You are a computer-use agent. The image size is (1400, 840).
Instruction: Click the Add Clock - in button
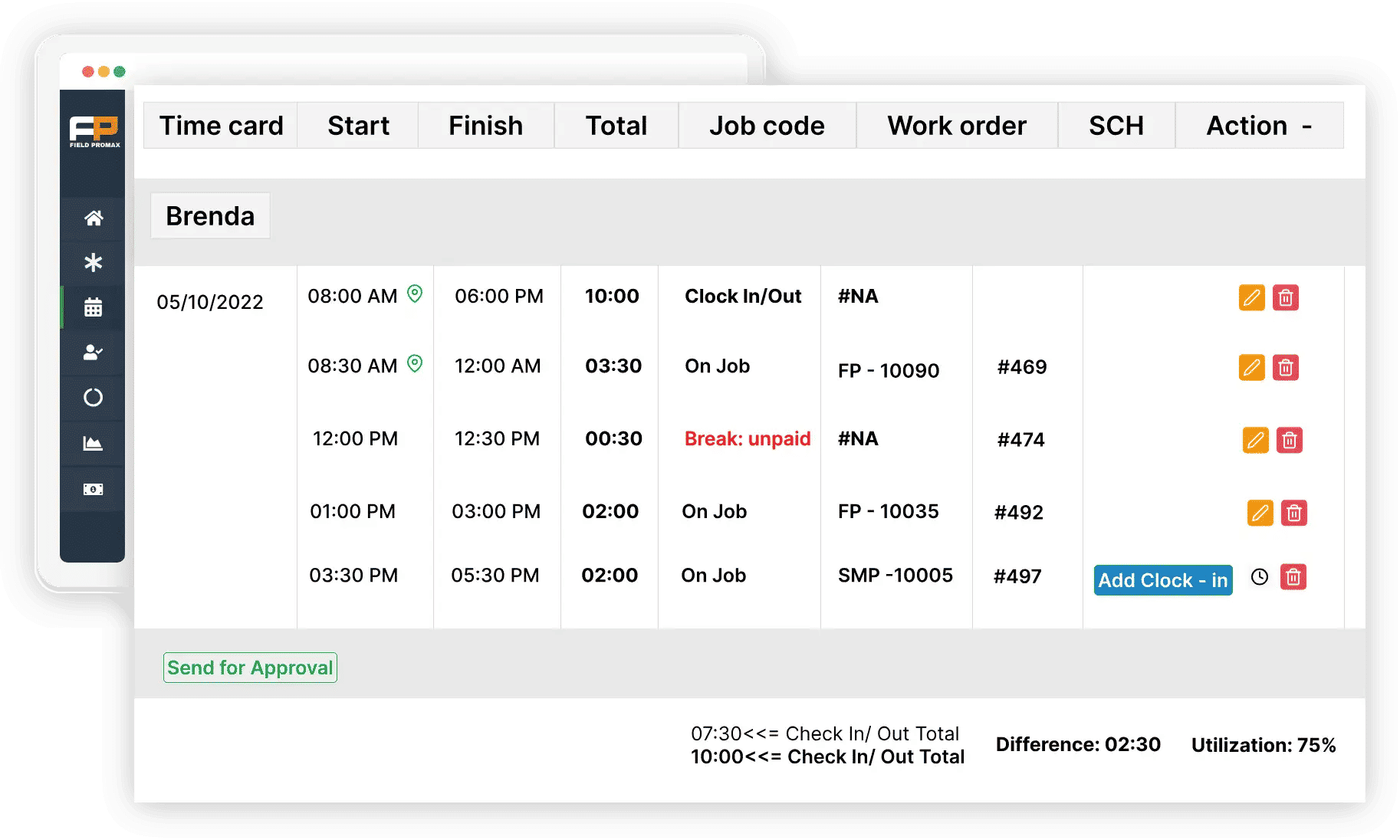click(1163, 580)
